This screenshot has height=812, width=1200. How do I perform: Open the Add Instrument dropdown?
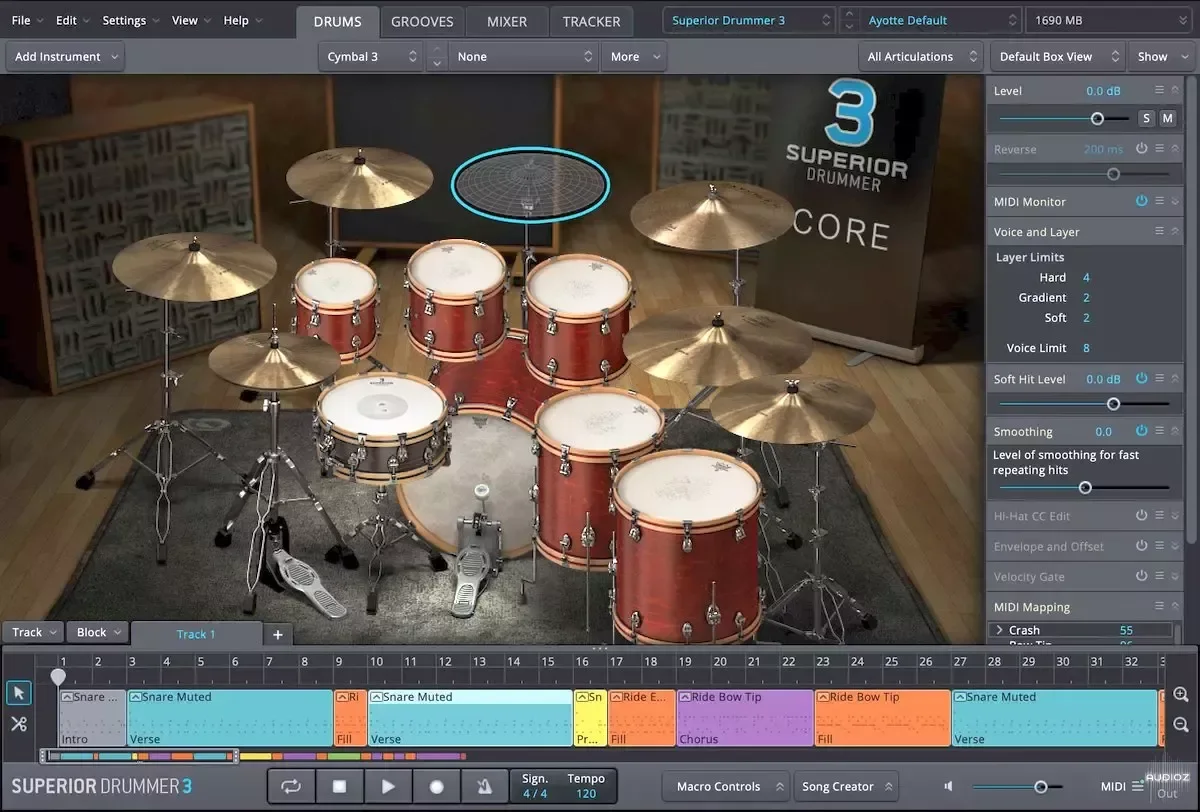pyautogui.click(x=65, y=57)
